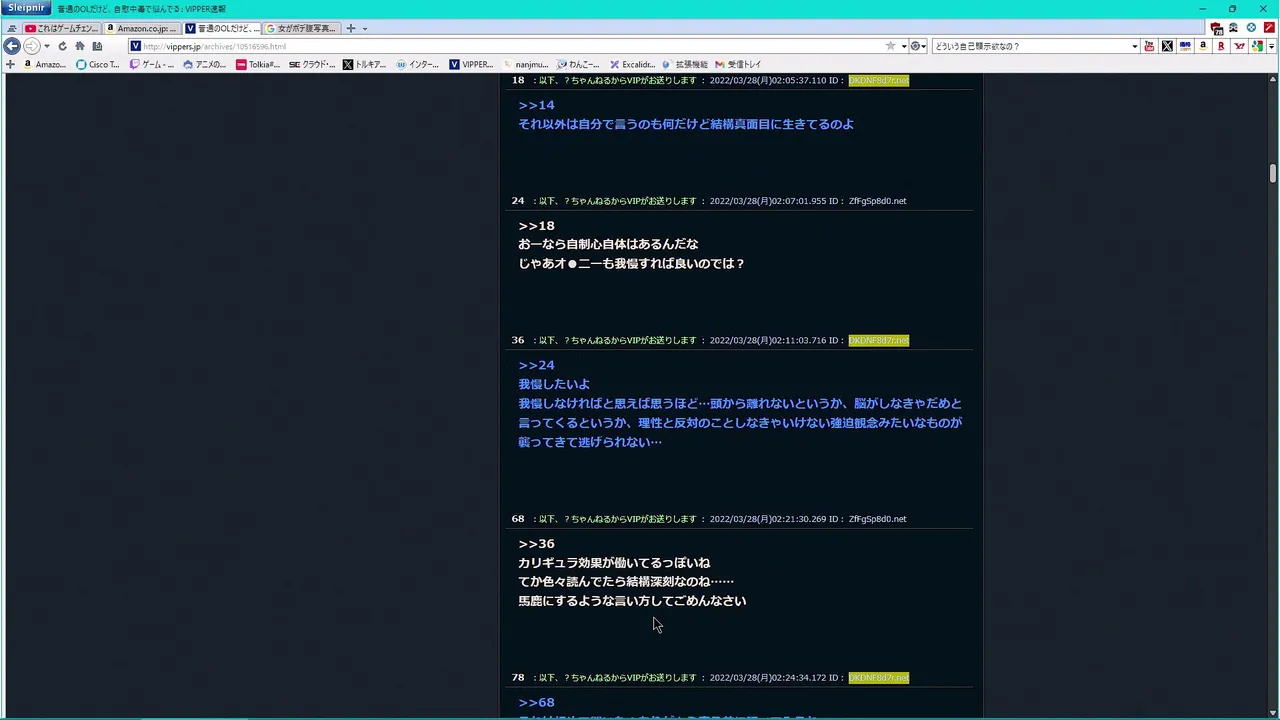Image resolution: width=1280 pixels, height=720 pixels.
Task: Open the クラウド SIE bookmark
Action: [313, 64]
